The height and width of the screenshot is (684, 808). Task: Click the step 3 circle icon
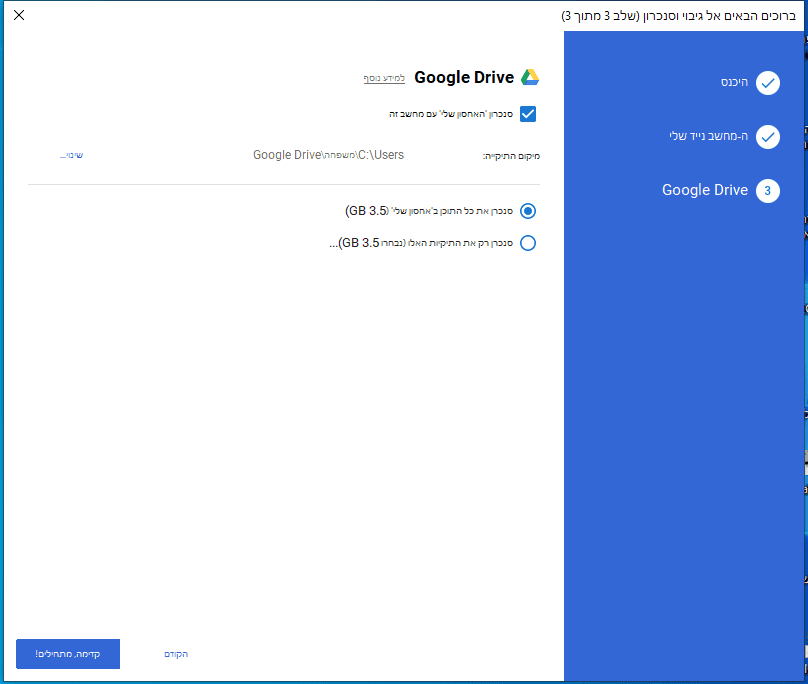click(768, 191)
